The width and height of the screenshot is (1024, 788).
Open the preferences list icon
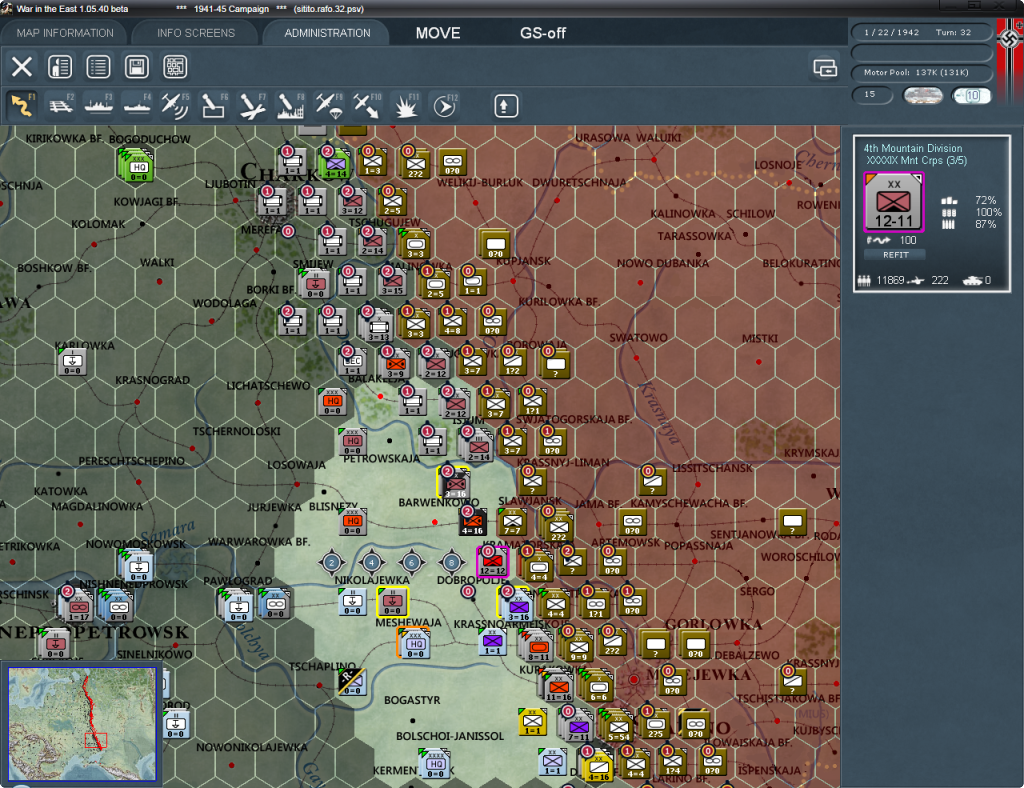99,67
